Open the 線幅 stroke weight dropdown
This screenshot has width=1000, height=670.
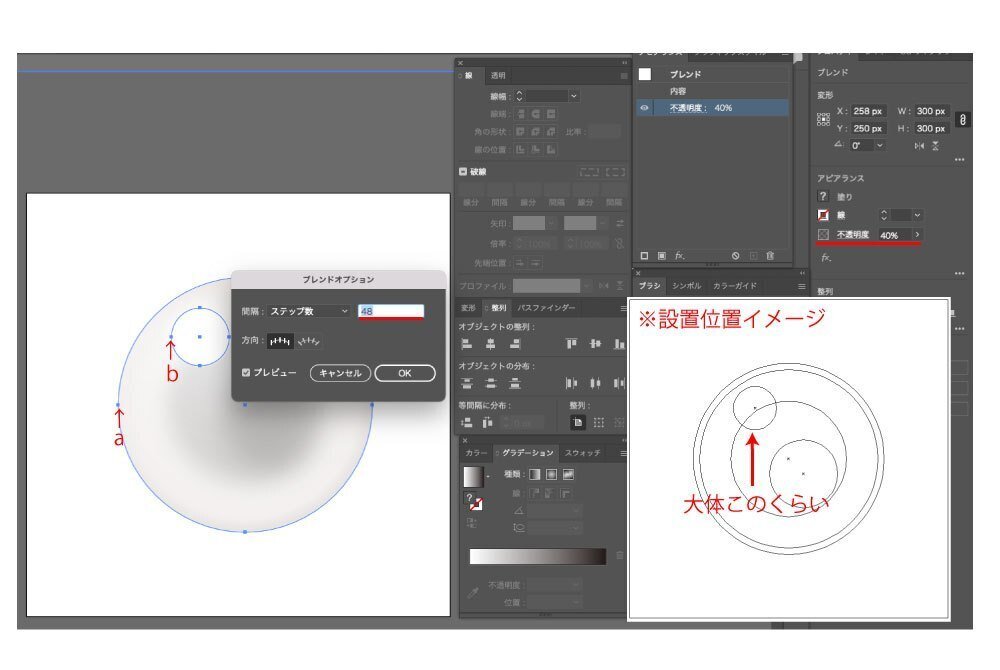point(574,96)
